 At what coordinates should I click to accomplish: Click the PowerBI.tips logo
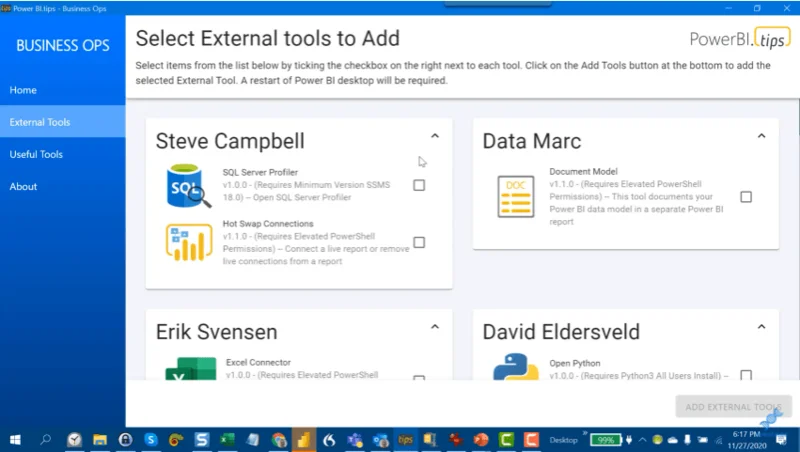(740, 38)
